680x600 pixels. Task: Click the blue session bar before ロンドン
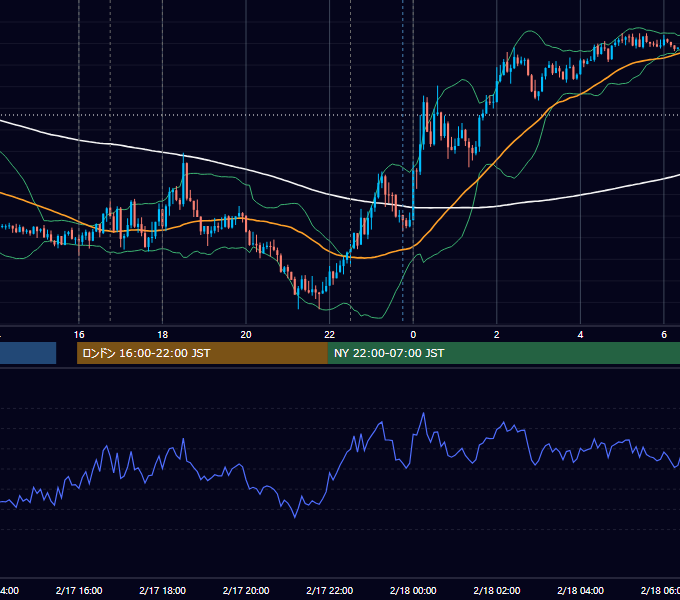pos(28,353)
